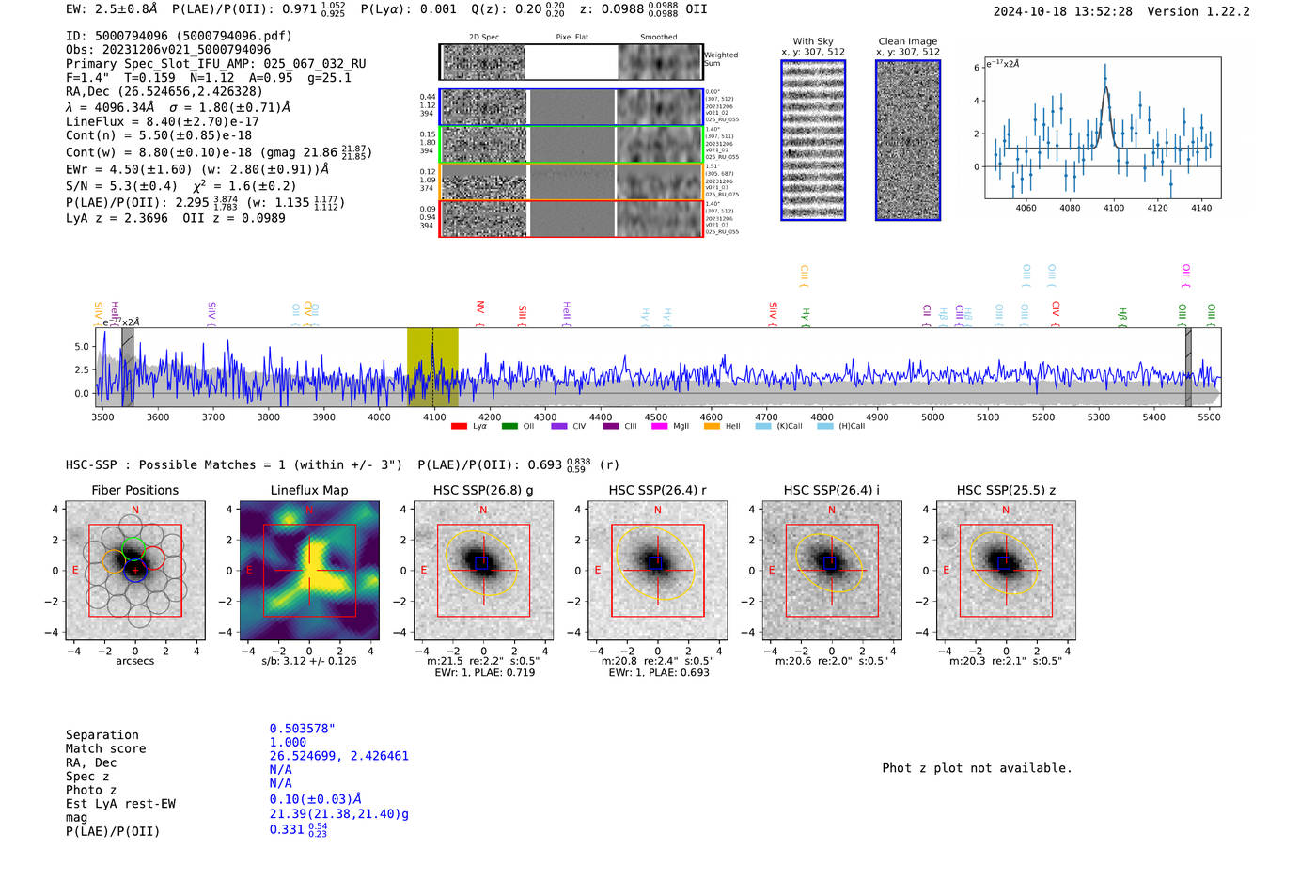Click the 2024-10-18 13:52:28 timestamp

1063,11
